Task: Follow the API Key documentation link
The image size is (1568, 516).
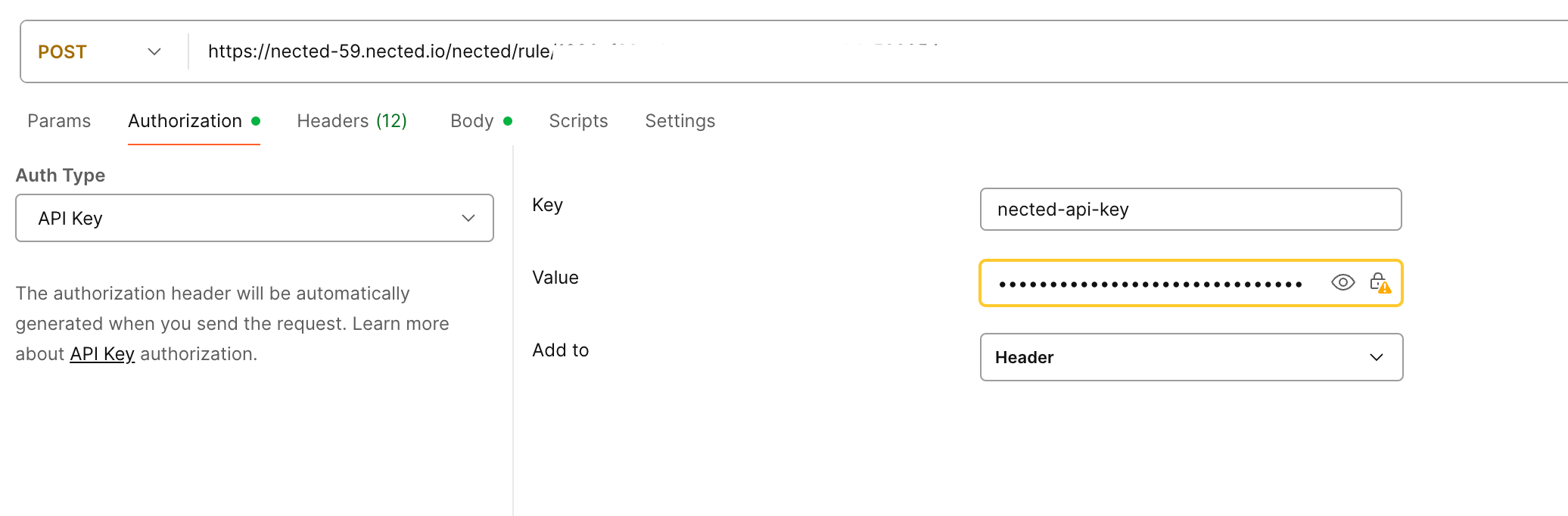Action: (x=102, y=354)
